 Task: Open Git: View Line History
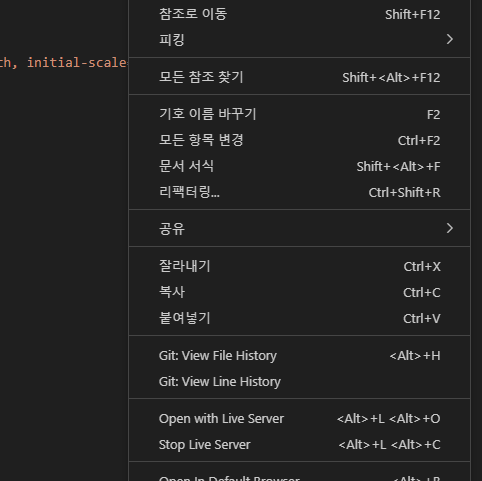tap(299, 381)
